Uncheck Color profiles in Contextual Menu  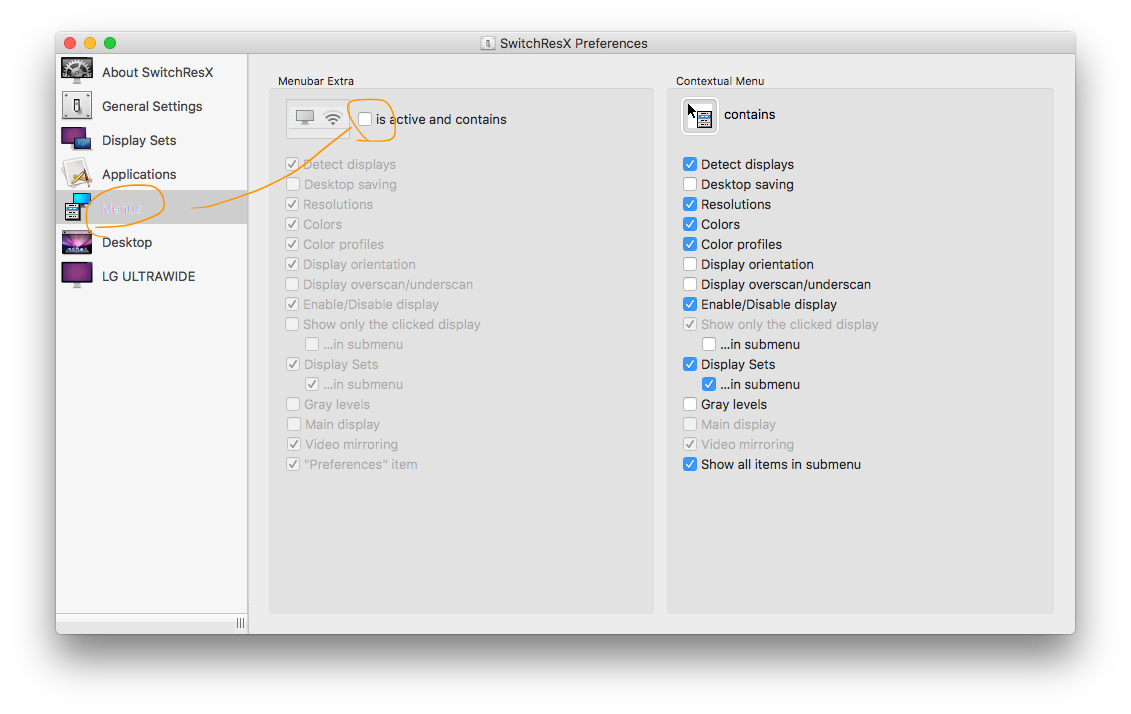[690, 244]
